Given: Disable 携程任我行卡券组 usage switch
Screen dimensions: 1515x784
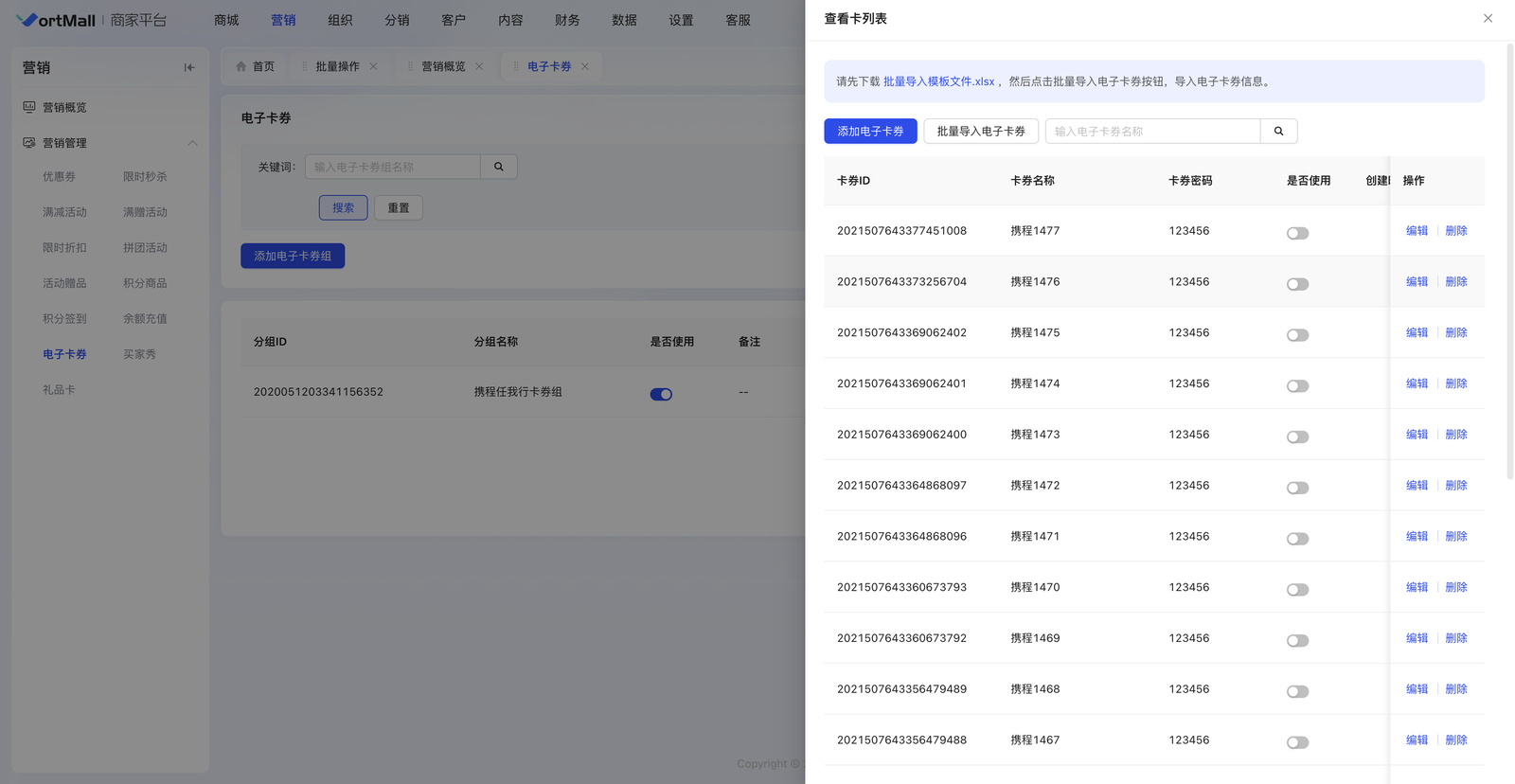Looking at the screenshot, I should [661, 394].
